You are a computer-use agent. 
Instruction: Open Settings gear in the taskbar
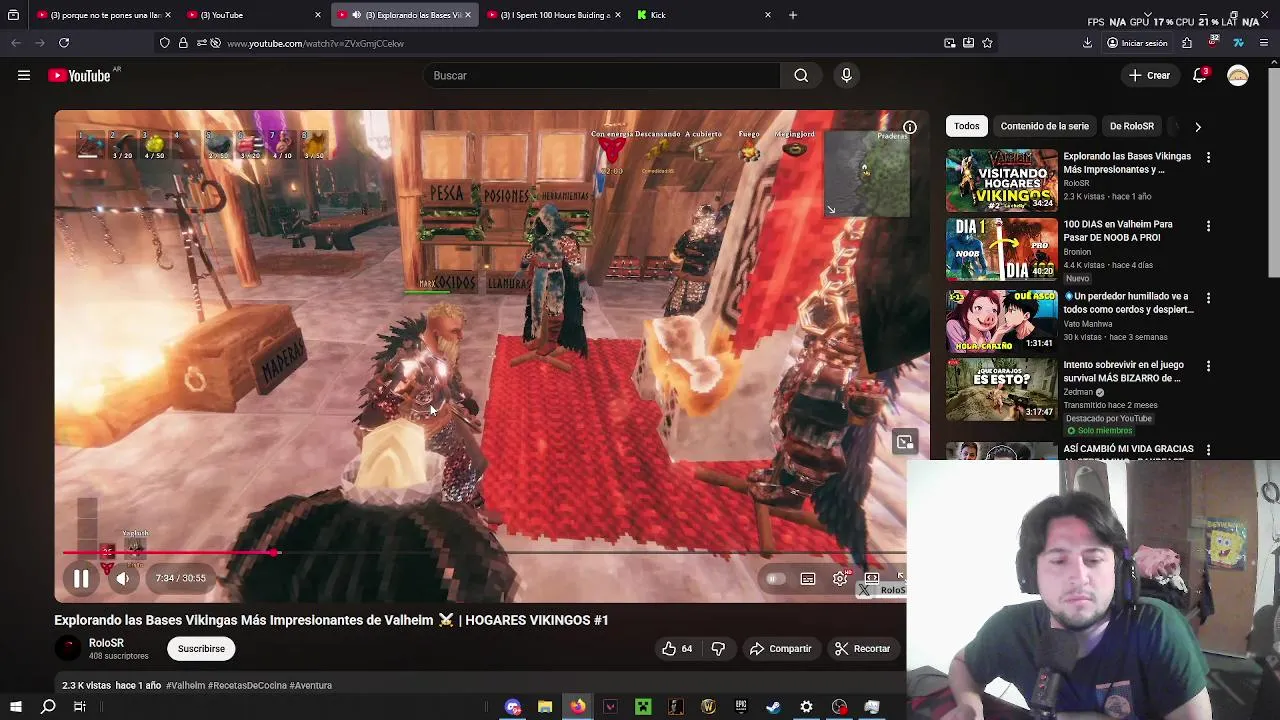806,707
